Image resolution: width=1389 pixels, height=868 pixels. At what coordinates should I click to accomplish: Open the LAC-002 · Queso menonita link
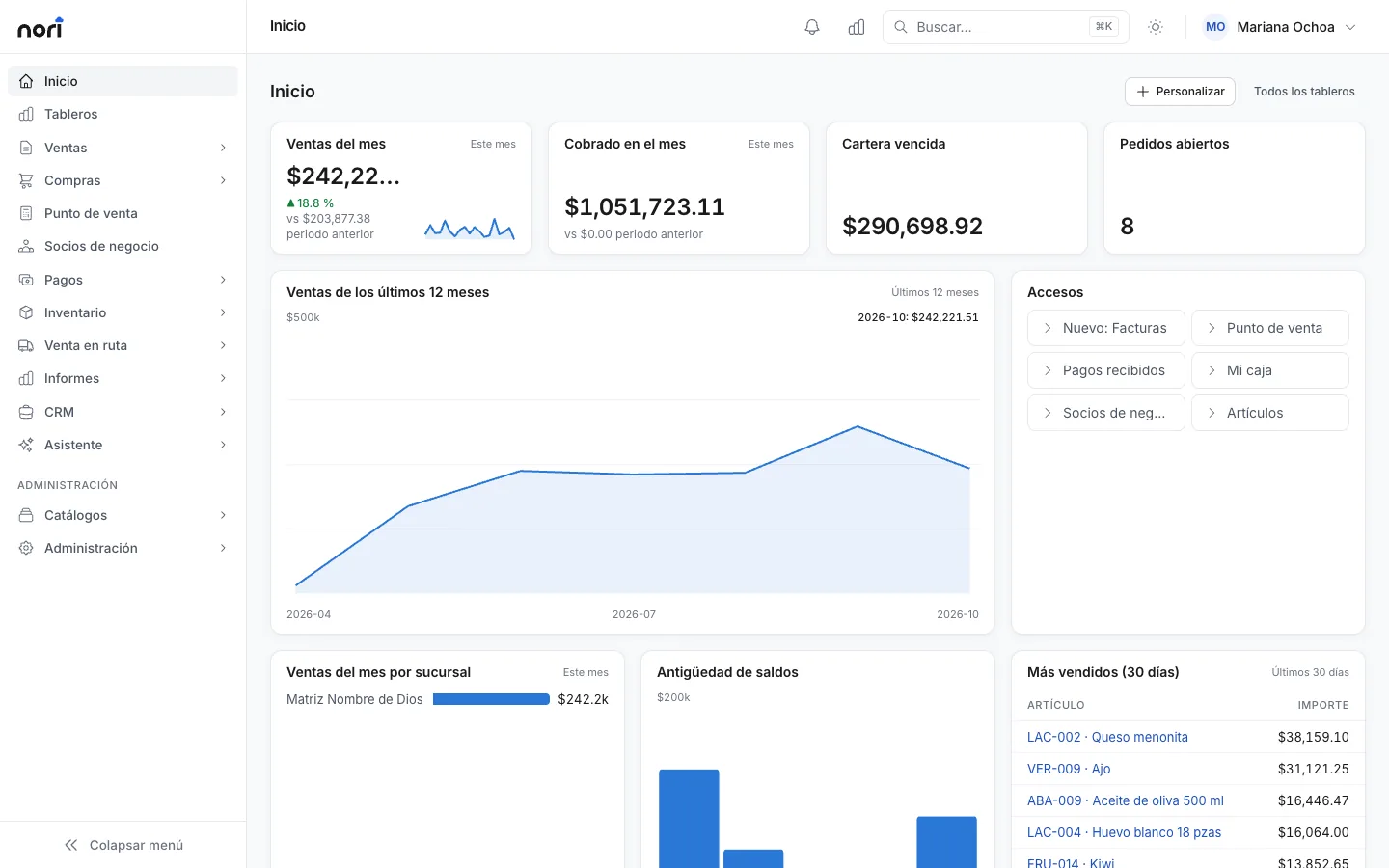(x=1107, y=737)
